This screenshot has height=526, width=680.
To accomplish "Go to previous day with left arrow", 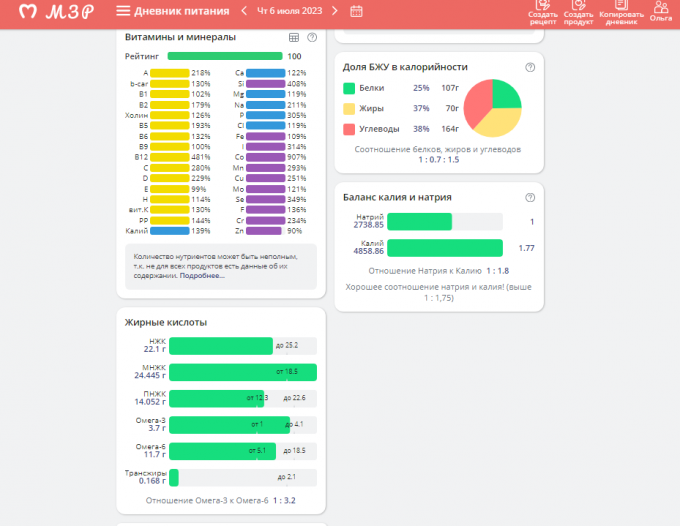I will coord(243,11).
